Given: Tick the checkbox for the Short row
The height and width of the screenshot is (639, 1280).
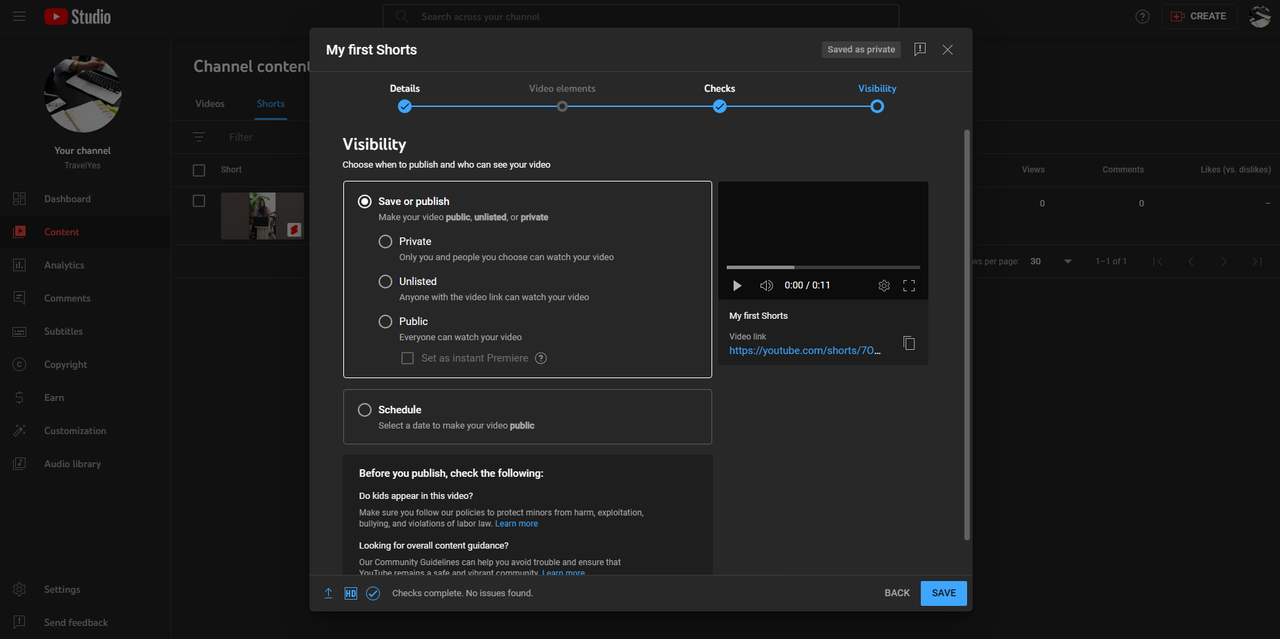Looking at the screenshot, I should [x=199, y=201].
